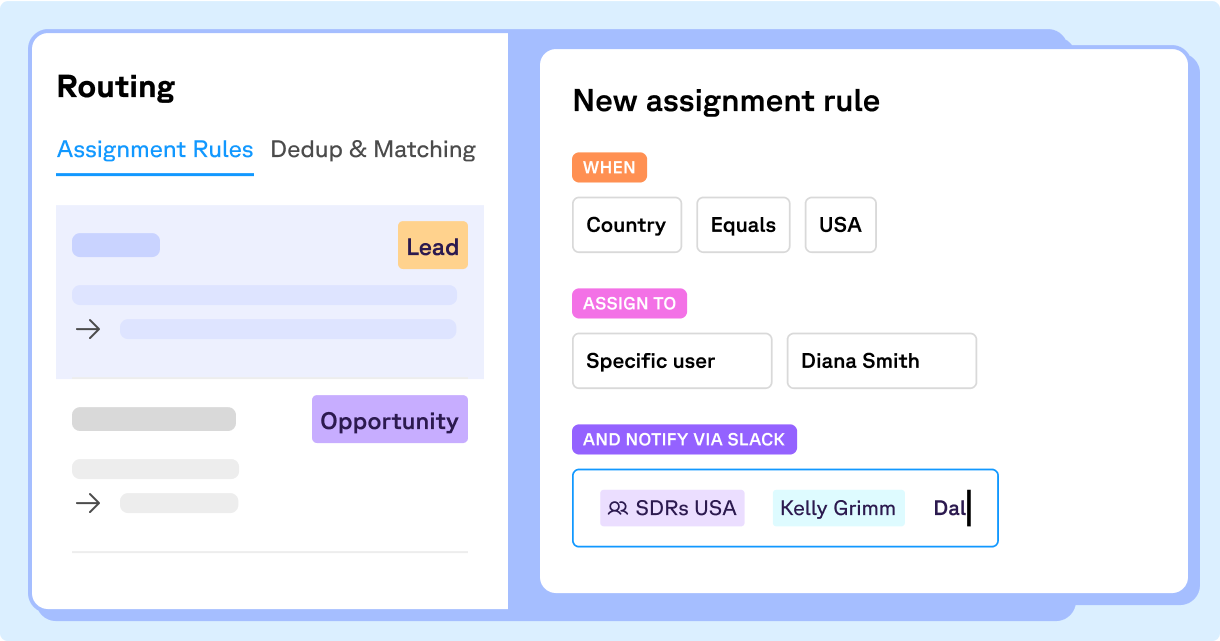Select the Kelly Grimm recipient chip
1220x641 pixels.
[x=838, y=508]
